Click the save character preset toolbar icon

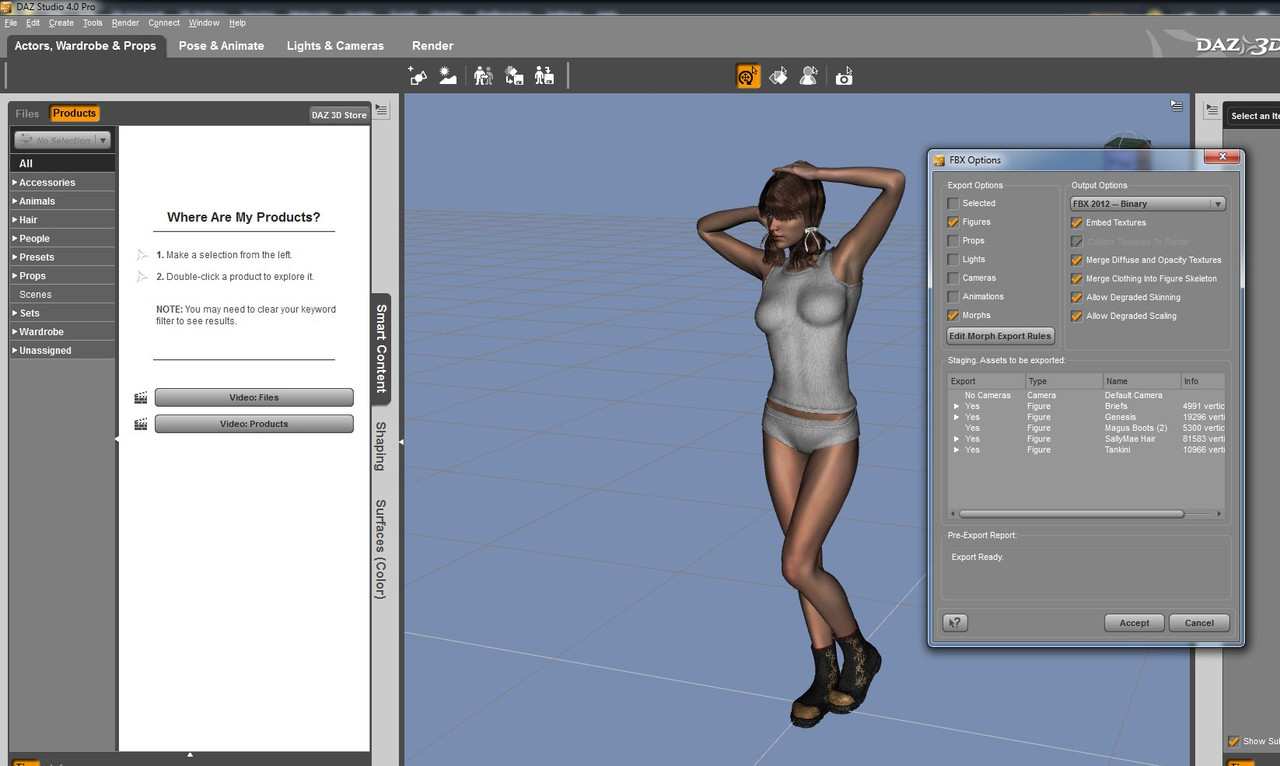coord(544,75)
